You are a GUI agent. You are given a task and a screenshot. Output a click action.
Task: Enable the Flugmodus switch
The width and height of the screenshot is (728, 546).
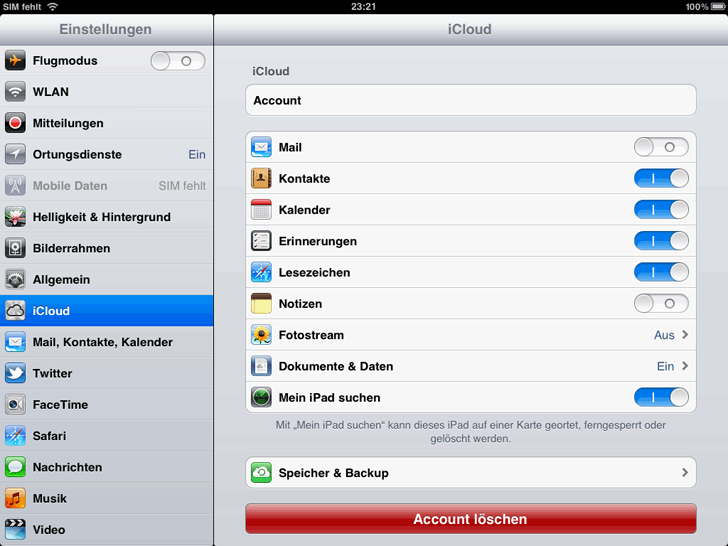[177, 61]
